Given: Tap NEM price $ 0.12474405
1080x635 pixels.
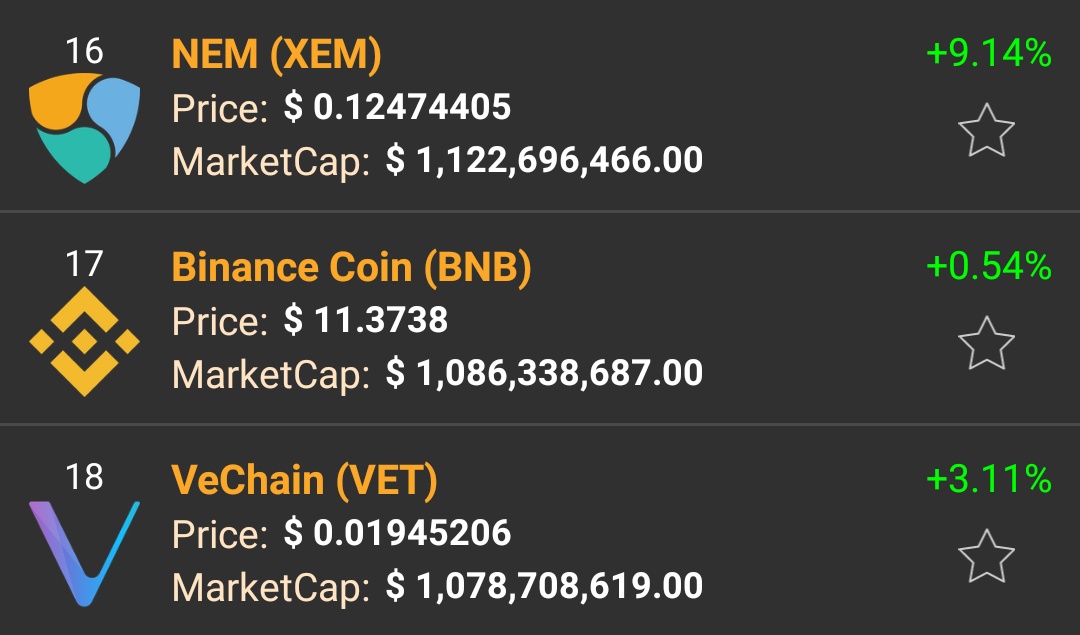Looking at the screenshot, I should click(x=397, y=107).
